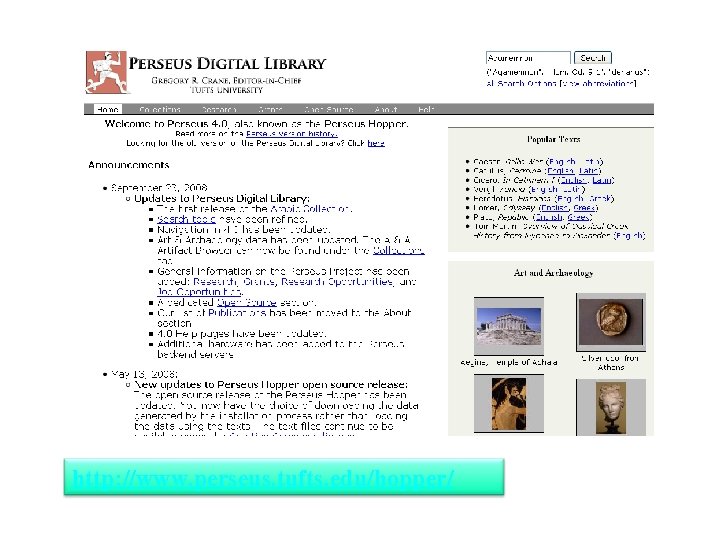Screen dimensions: 720x540
Task: Open Homer Odyssey English link
Action: (554, 208)
